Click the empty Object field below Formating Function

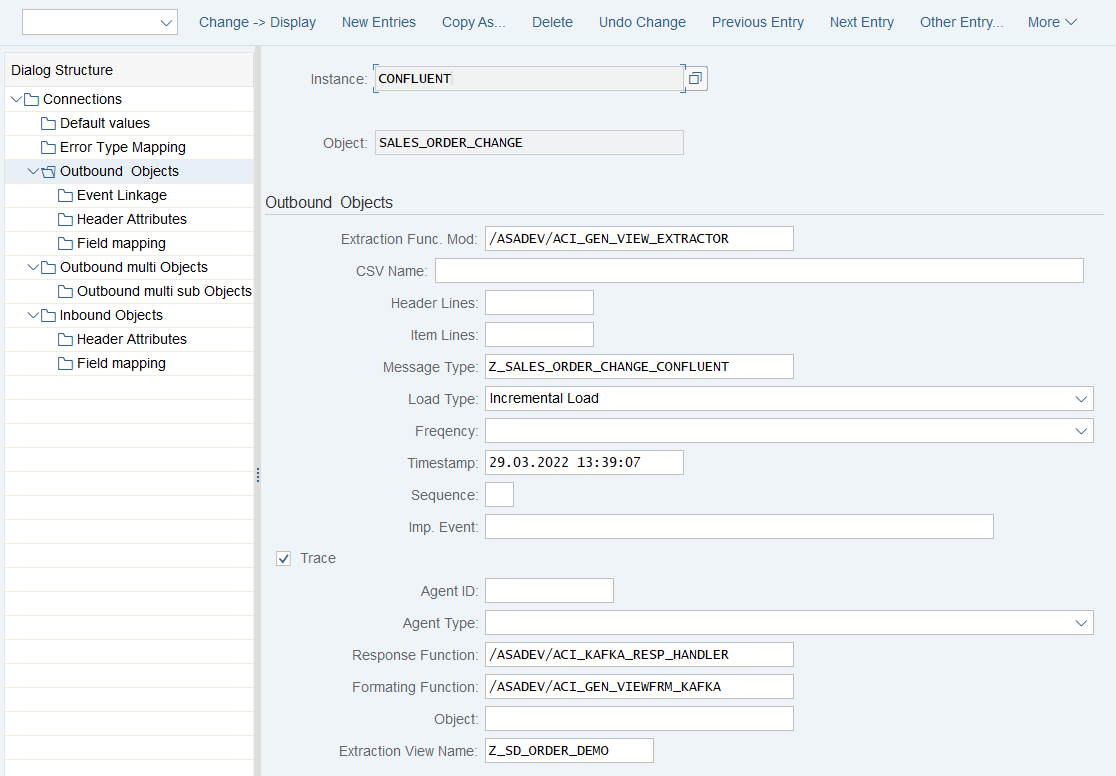(x=639, y=719)
